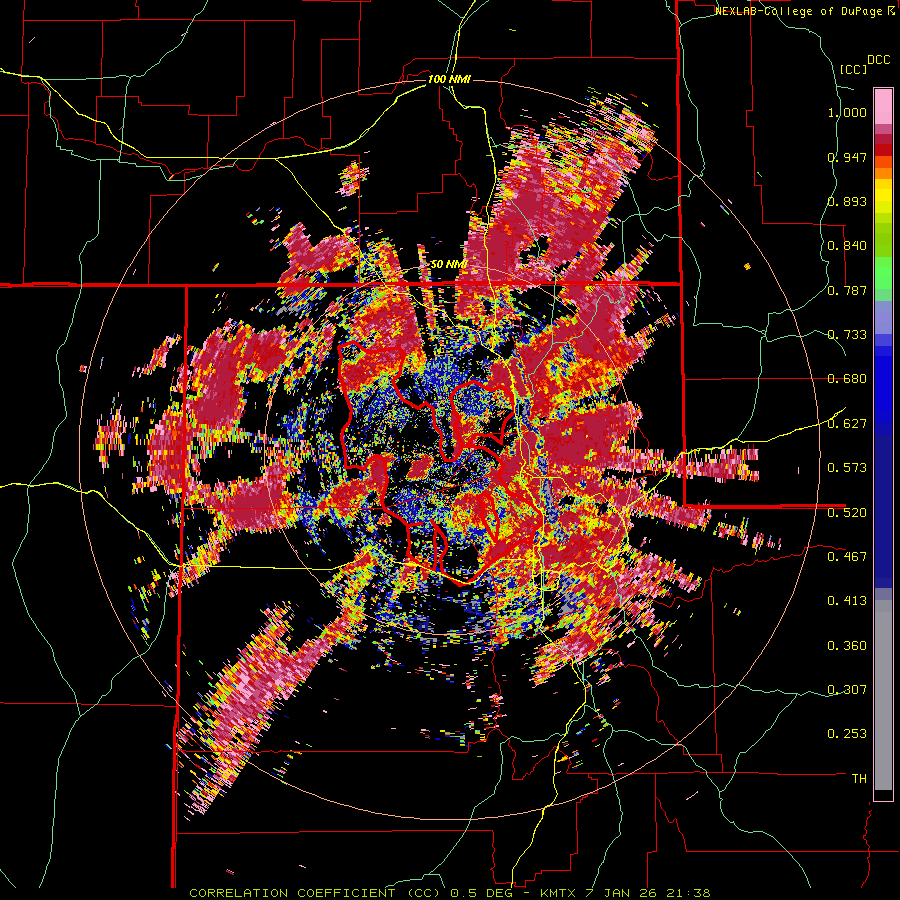Click the 0.680 color scale value

click(847, 379)
